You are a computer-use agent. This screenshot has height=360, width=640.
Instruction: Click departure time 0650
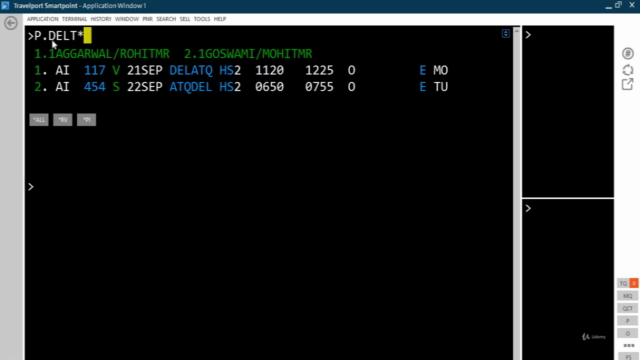click(x=269, y=87)
